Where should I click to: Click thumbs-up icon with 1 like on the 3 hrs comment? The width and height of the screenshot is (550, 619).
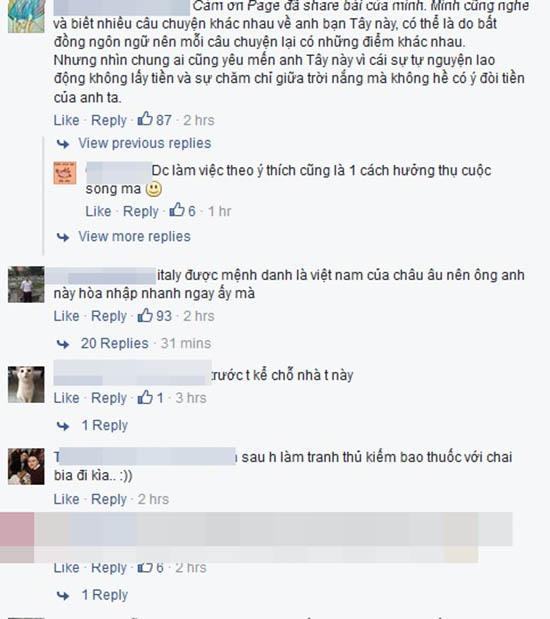(145, 397)
